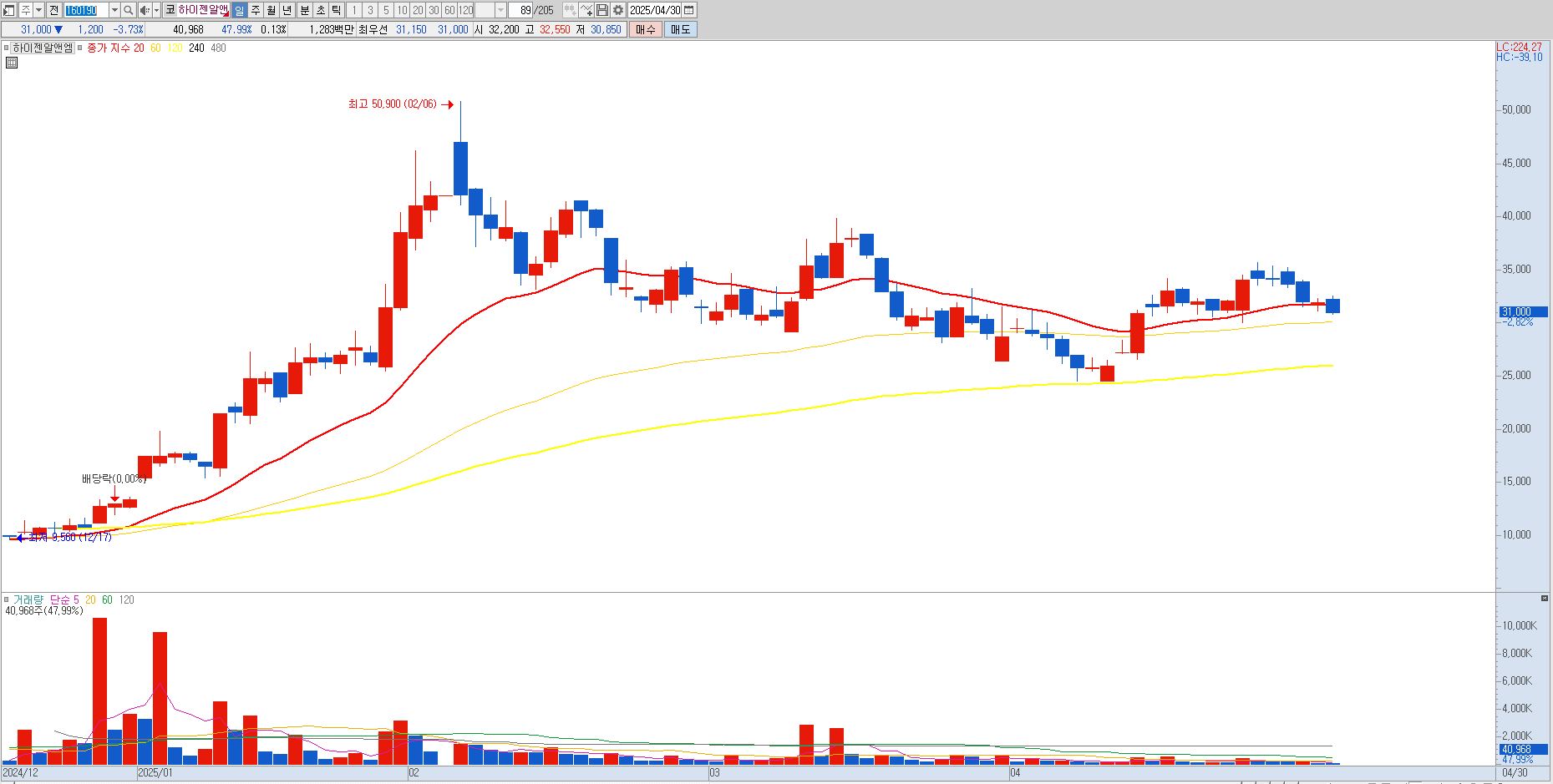Switch to 월 (monthly) chart period
Viewport: 1553px width, 784px height.
point(272,10)
